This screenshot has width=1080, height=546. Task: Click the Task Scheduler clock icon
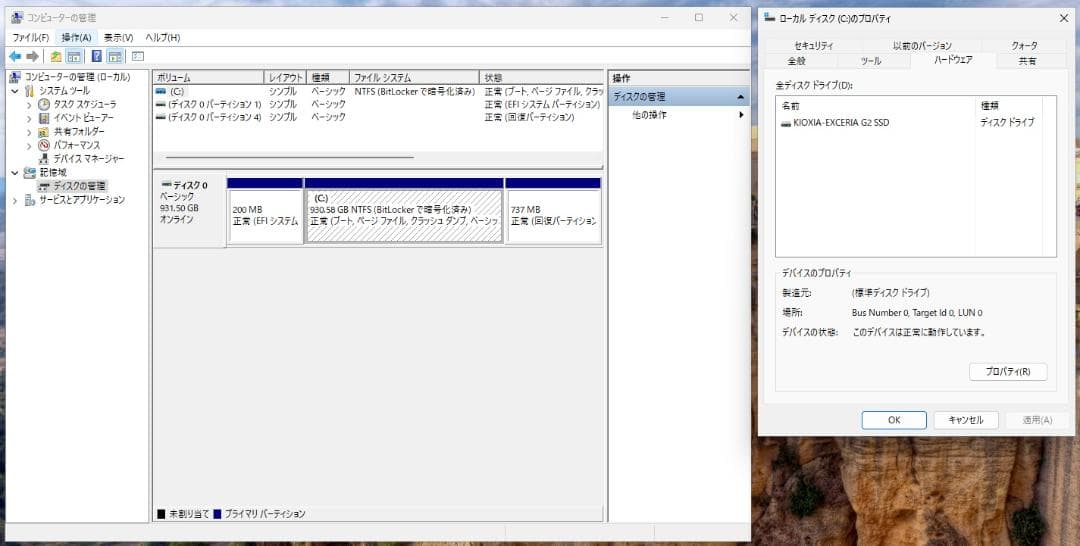click(44, 105)
